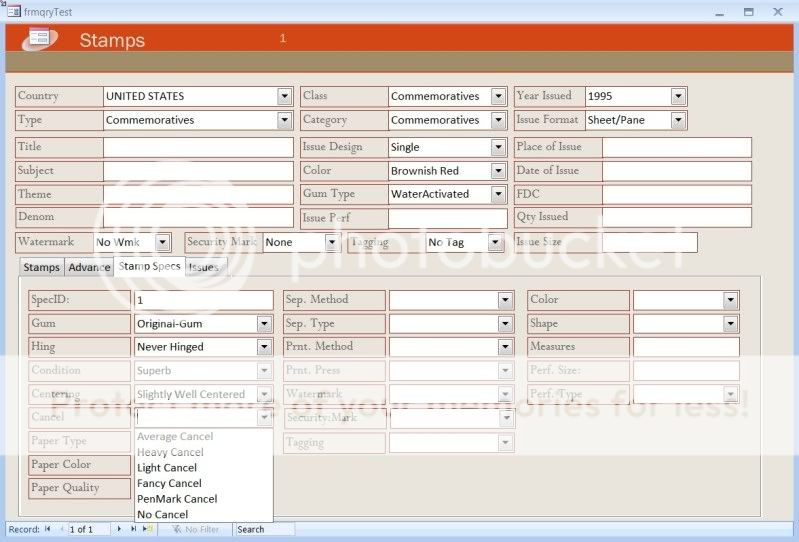Click the SpecID field

pyautogui.click(x=204, y=300)
